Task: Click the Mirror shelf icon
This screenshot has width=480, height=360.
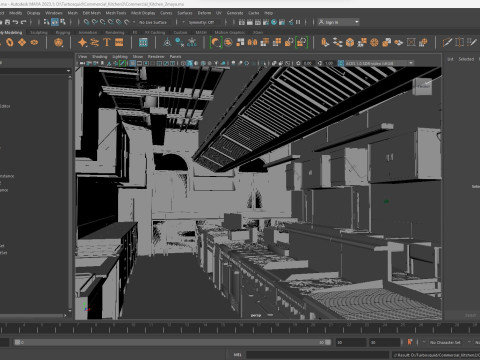Action: pyautogui.click(x=252, y=42)
